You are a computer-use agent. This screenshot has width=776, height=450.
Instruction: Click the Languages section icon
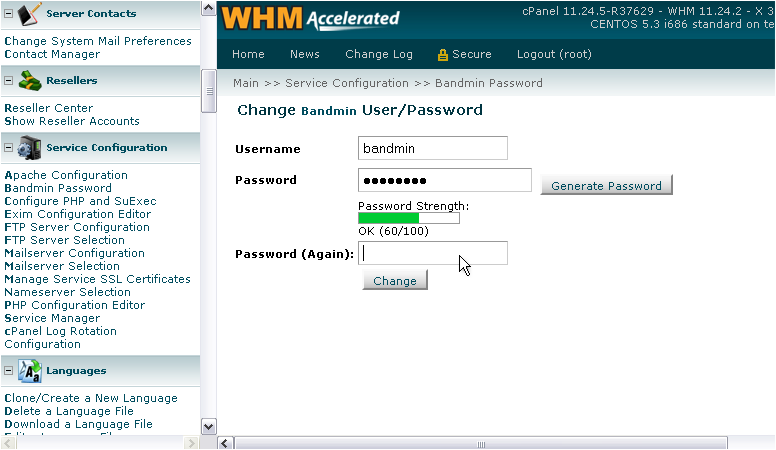(30, 371)
